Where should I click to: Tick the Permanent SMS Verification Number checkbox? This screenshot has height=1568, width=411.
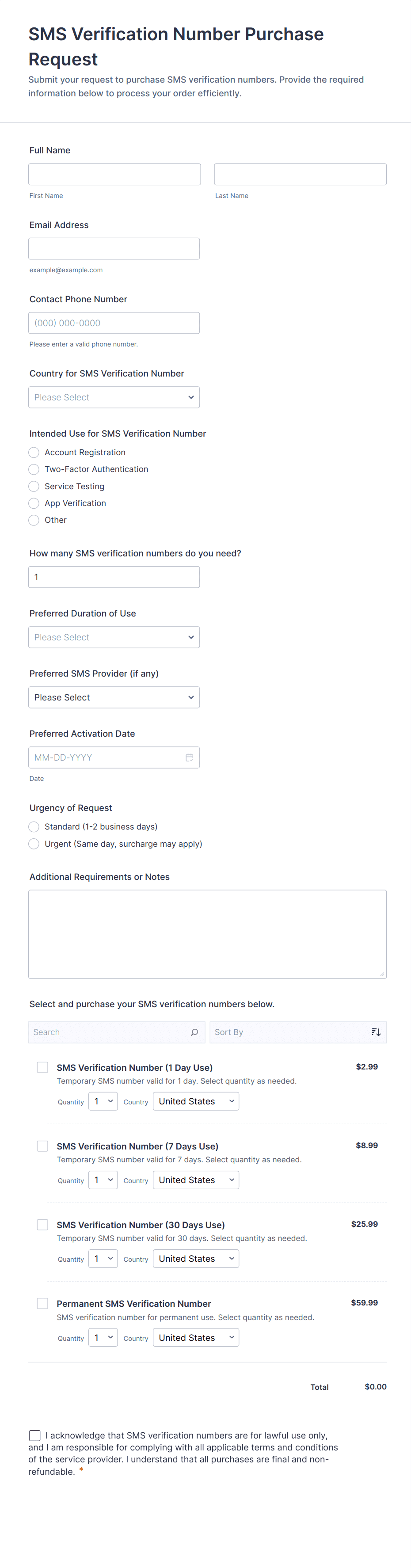(x=42, y=1303)
